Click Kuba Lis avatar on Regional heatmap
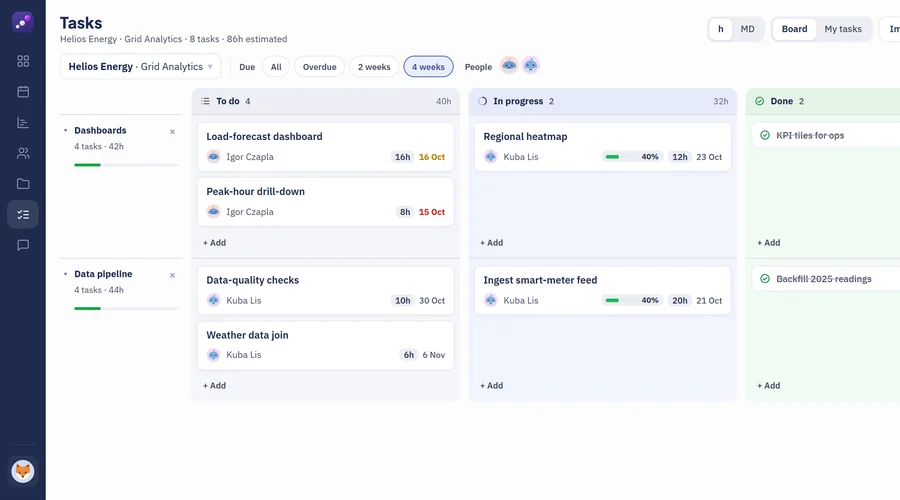This screenshot has width=900, height=500. click(x=491, y=157)
